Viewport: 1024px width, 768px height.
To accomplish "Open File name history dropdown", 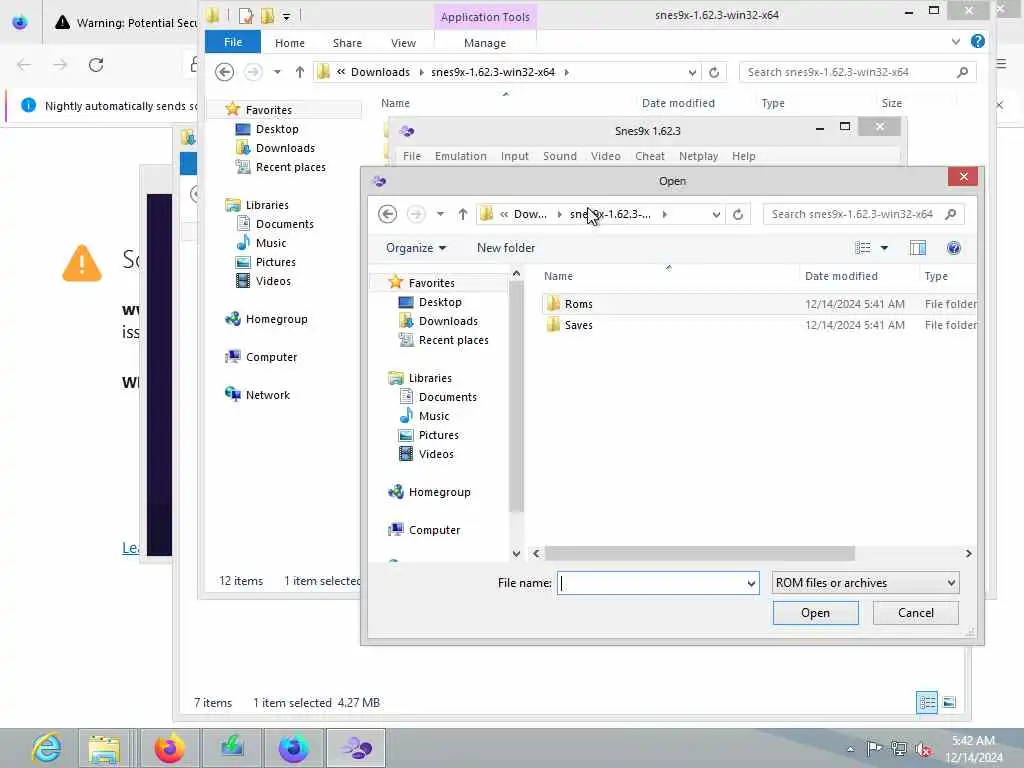I will [x=751, y=583].
